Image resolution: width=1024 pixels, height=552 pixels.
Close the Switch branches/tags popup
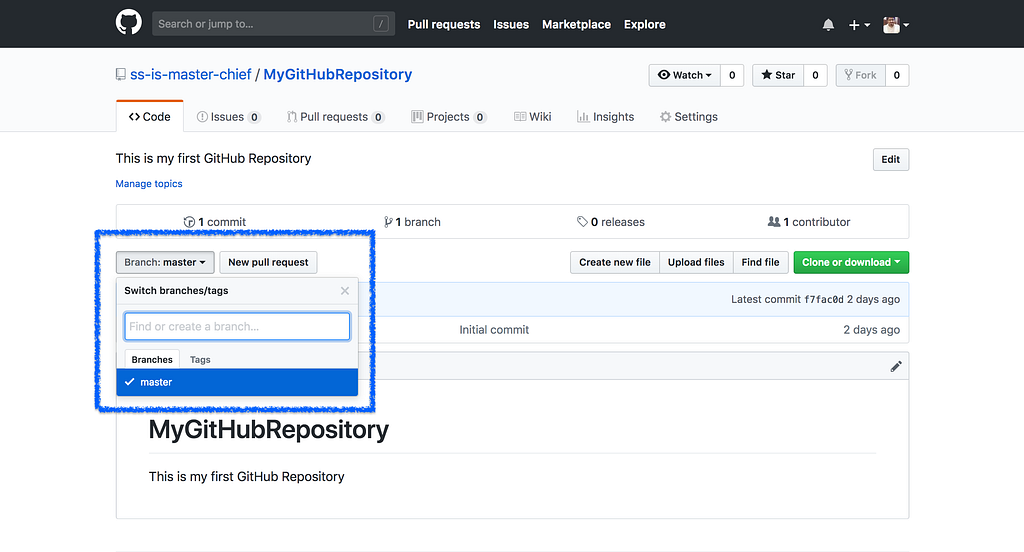345,291
